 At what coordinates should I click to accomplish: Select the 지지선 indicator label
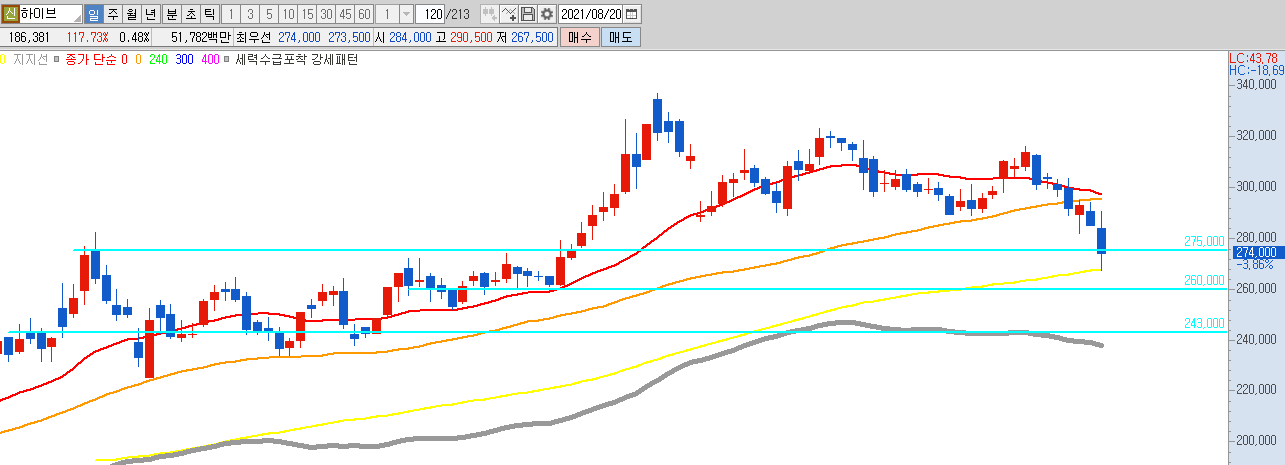pos(30,60)
